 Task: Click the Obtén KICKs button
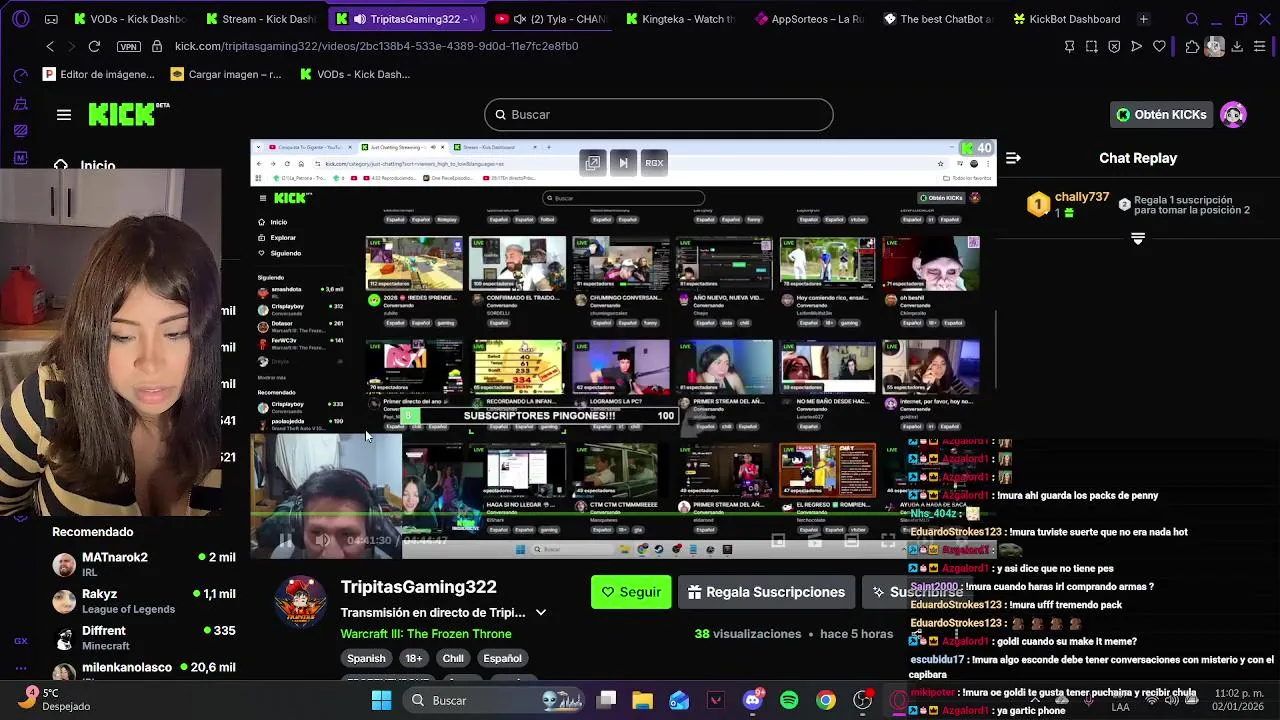pyautogui.click(x=1162, y=115)
